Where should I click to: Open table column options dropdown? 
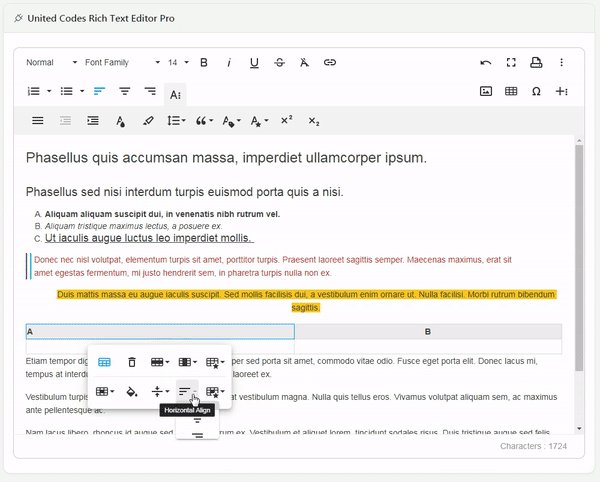coord(188,362)
